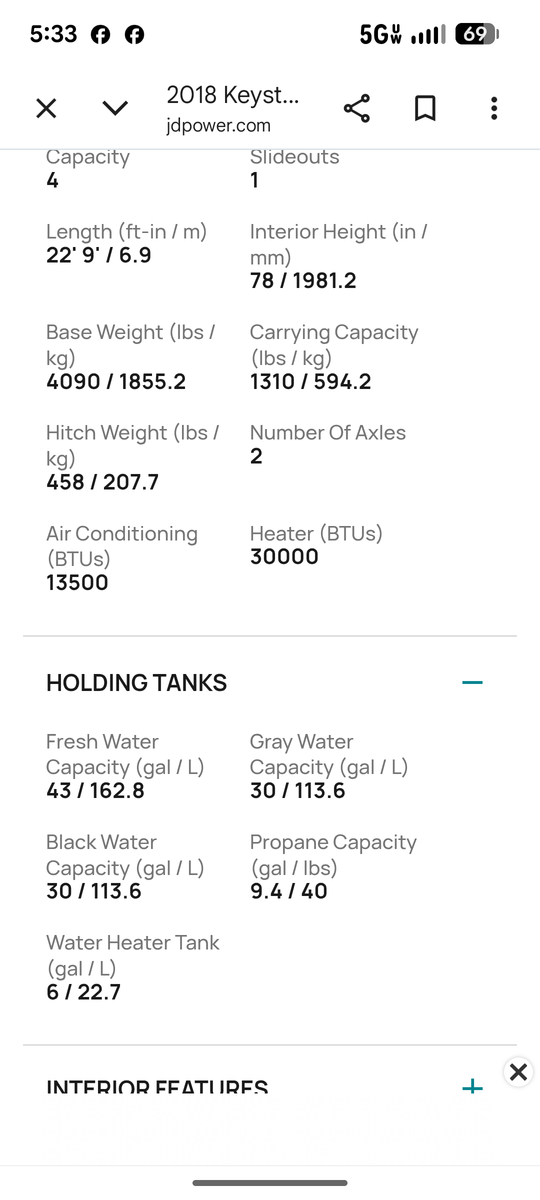The height and width of the screenshot is (1200, 540).
Task: Tap the battery indicator in status bar
Action: (x=476, y=34)
